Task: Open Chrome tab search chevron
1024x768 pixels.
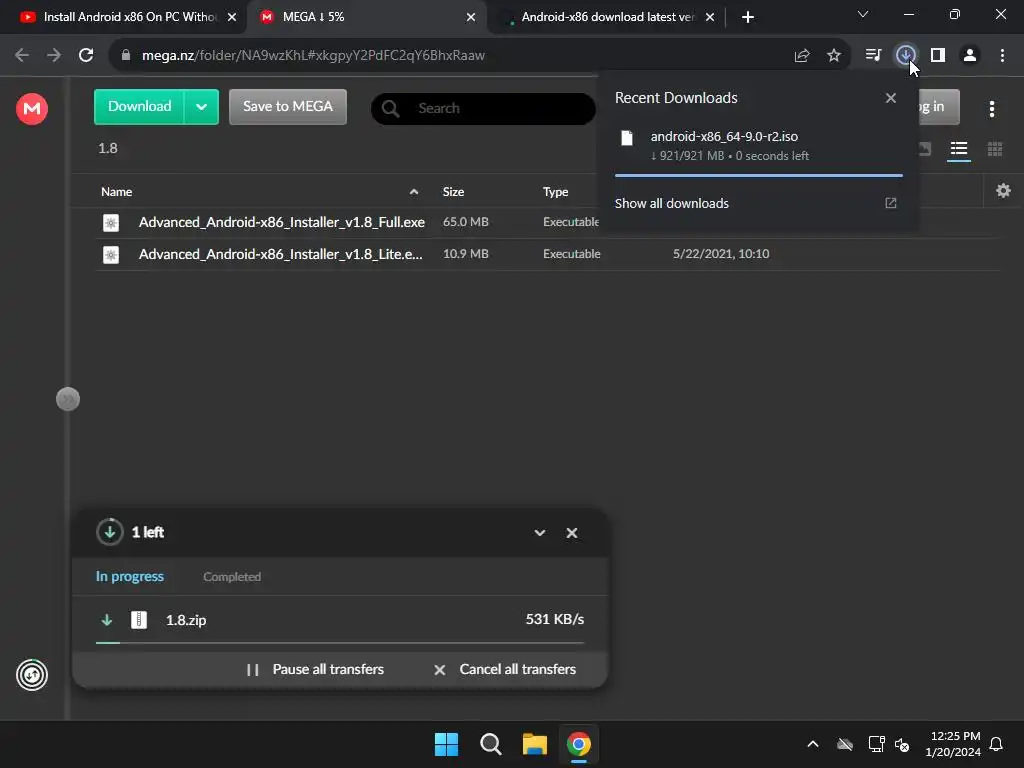Action: [x=863, y=14]
